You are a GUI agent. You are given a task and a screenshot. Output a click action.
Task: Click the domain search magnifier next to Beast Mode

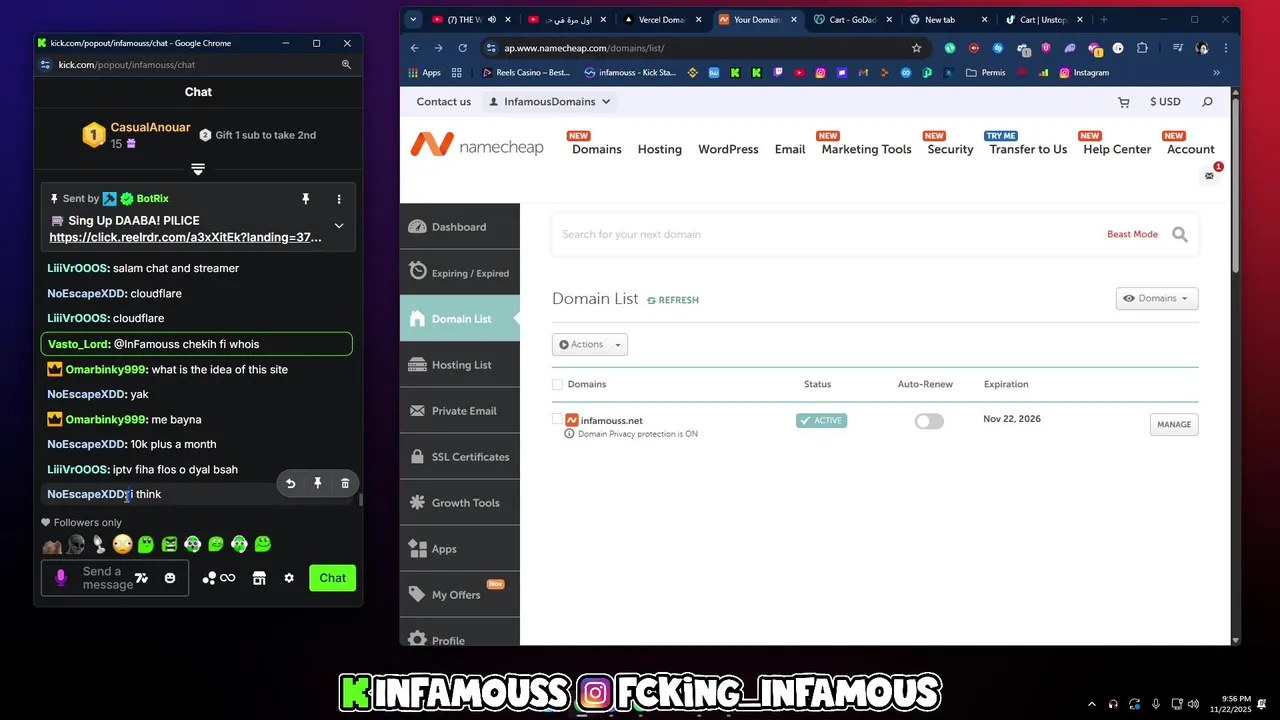pos(1180,234)
